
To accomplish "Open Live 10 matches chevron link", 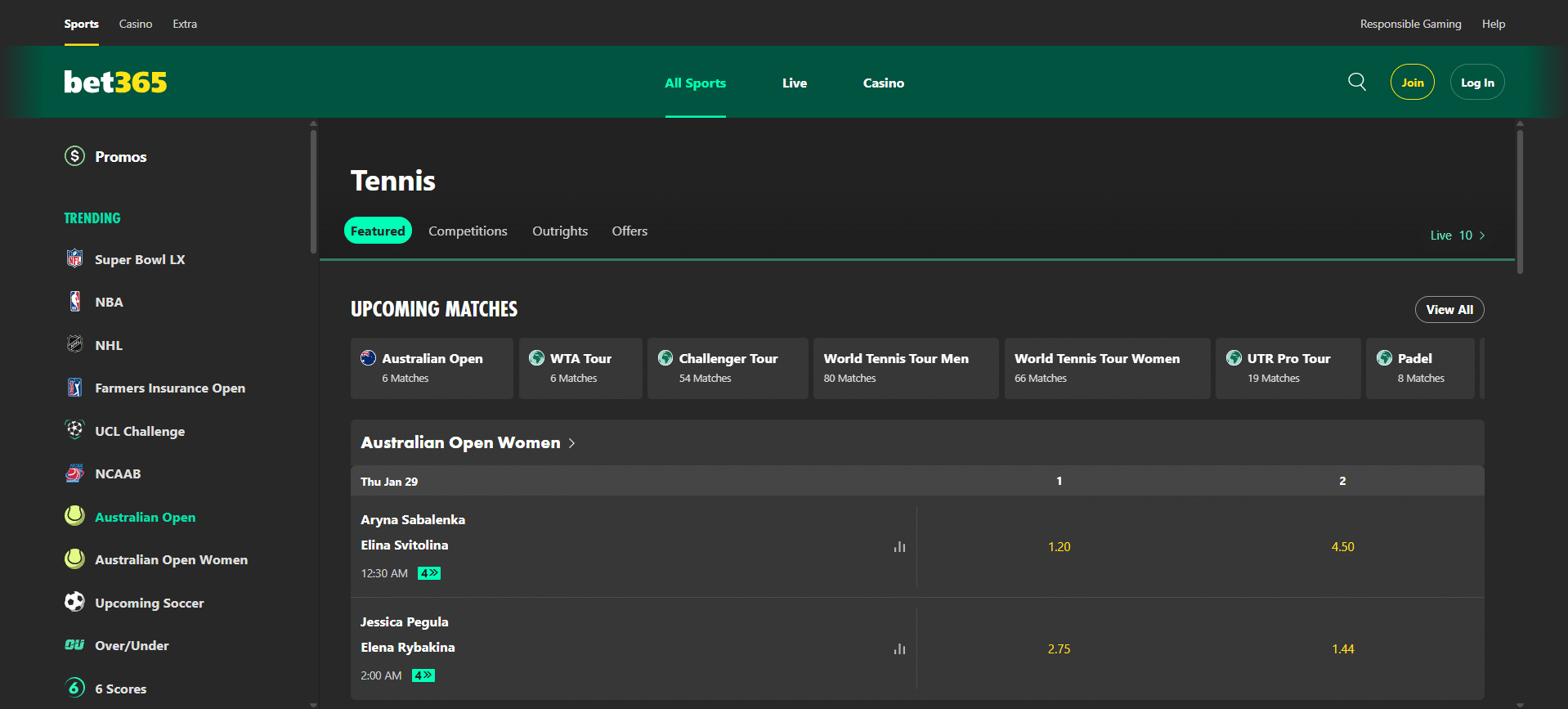I will pos(1458,236).
